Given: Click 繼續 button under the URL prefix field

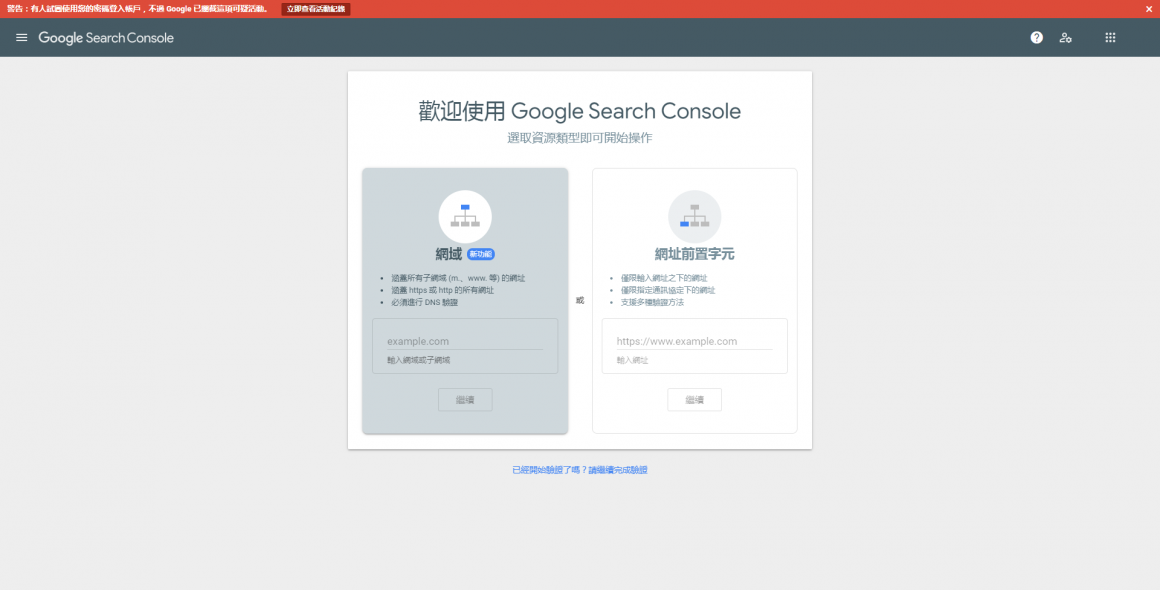Looking at the screenshot, I should (x=695, y=400).
